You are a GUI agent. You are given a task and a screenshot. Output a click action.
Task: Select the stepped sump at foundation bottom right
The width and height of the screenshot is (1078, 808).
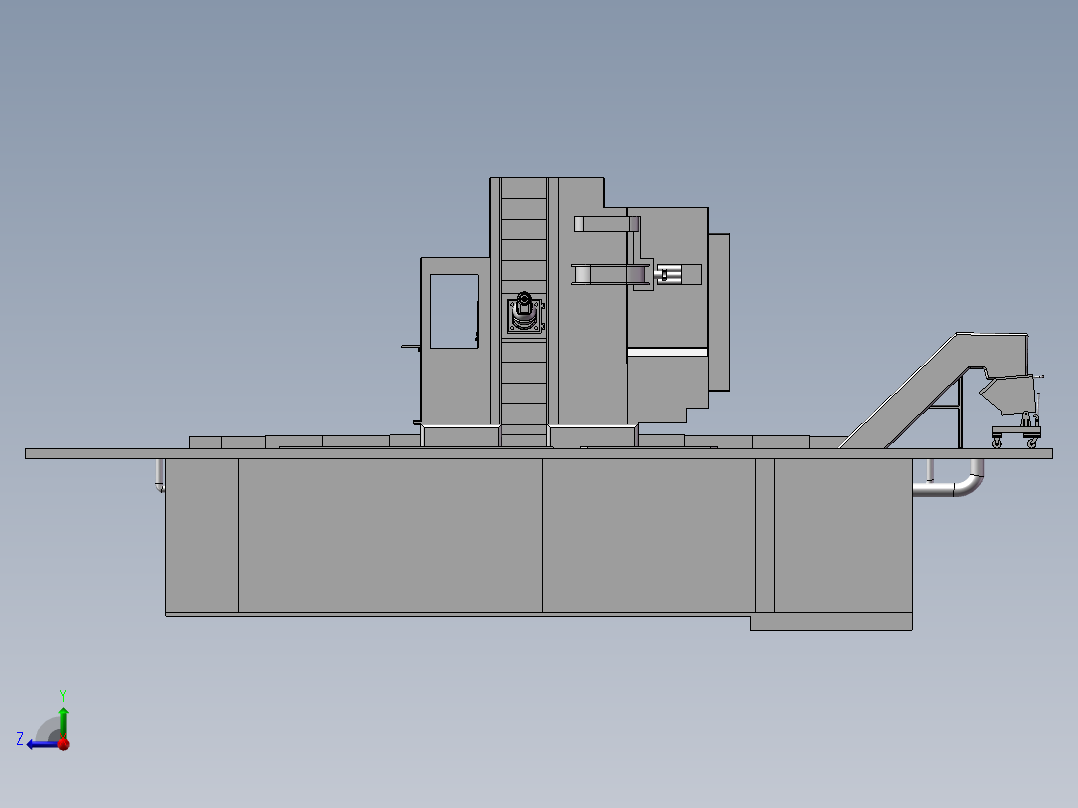[831, 623]
